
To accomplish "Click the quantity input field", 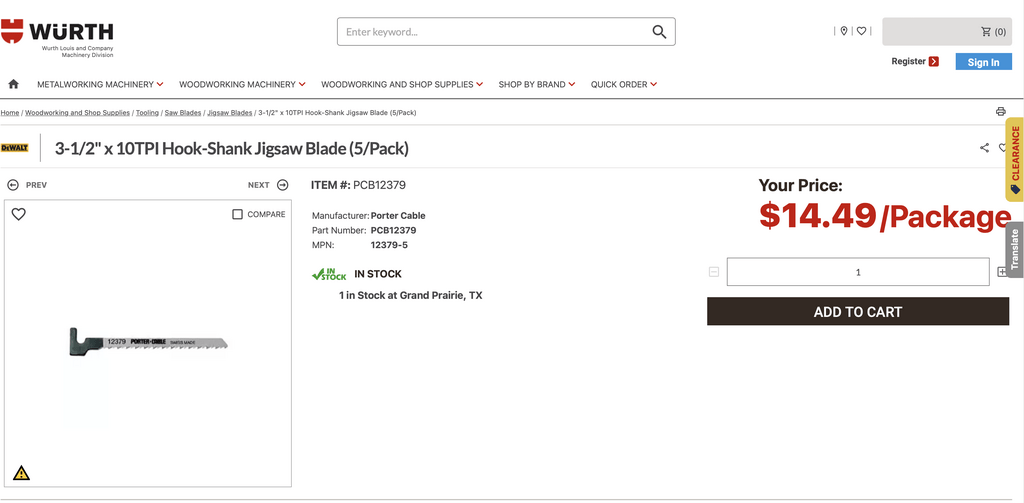I will tap(858, 272).
